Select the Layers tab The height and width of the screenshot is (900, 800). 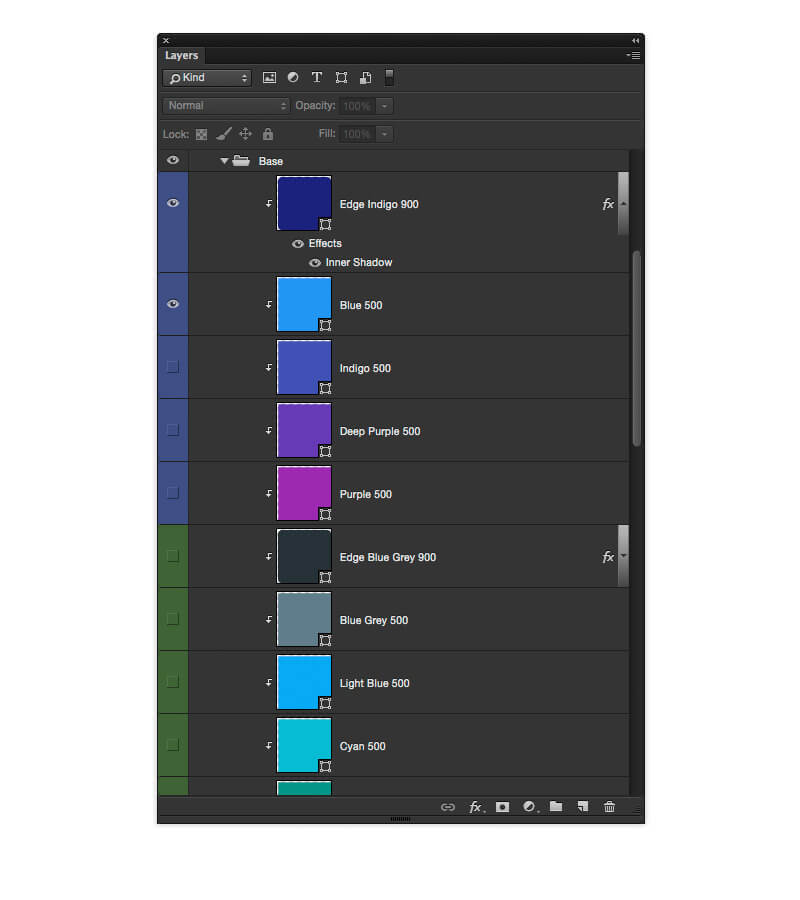(x=181, y=56)
